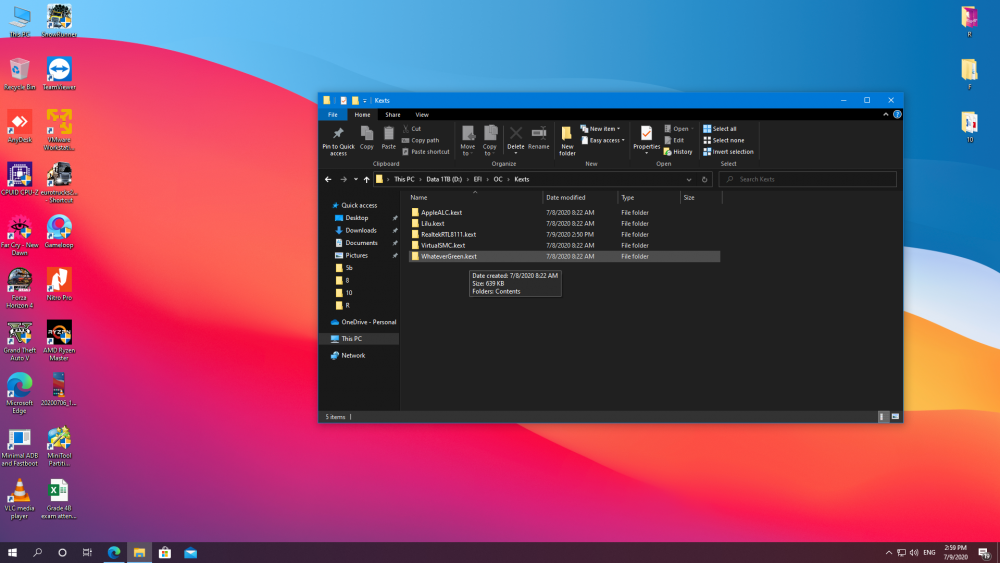Image resolution: width=1000 pixels, height=563 pixels.
Task: Click Pin to Quick access in ribbon
Action: pyautogui.click(x=338, y=141)
